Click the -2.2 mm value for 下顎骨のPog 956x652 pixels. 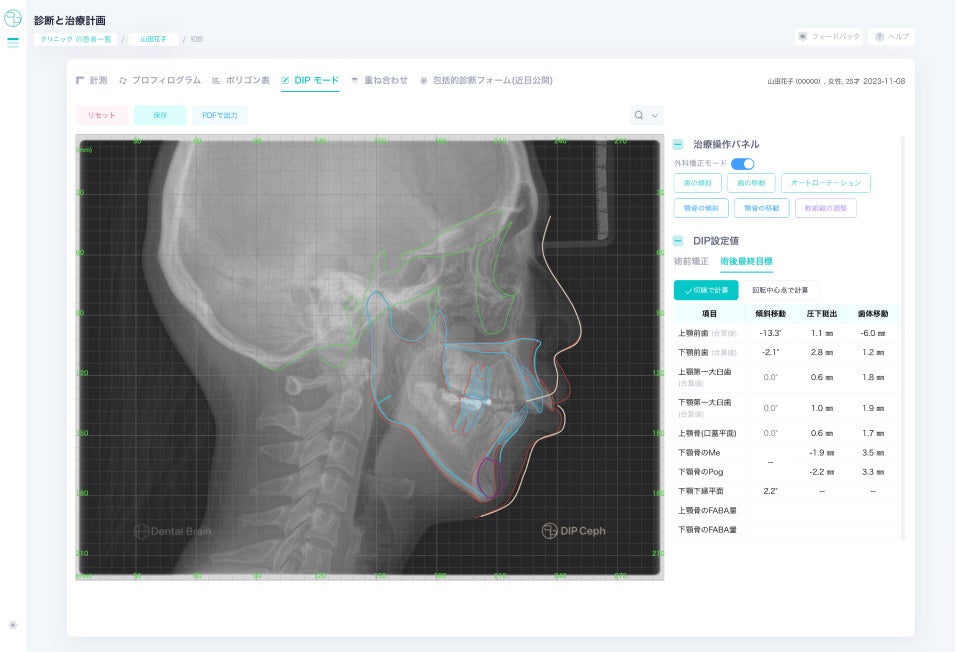point(821,472)
